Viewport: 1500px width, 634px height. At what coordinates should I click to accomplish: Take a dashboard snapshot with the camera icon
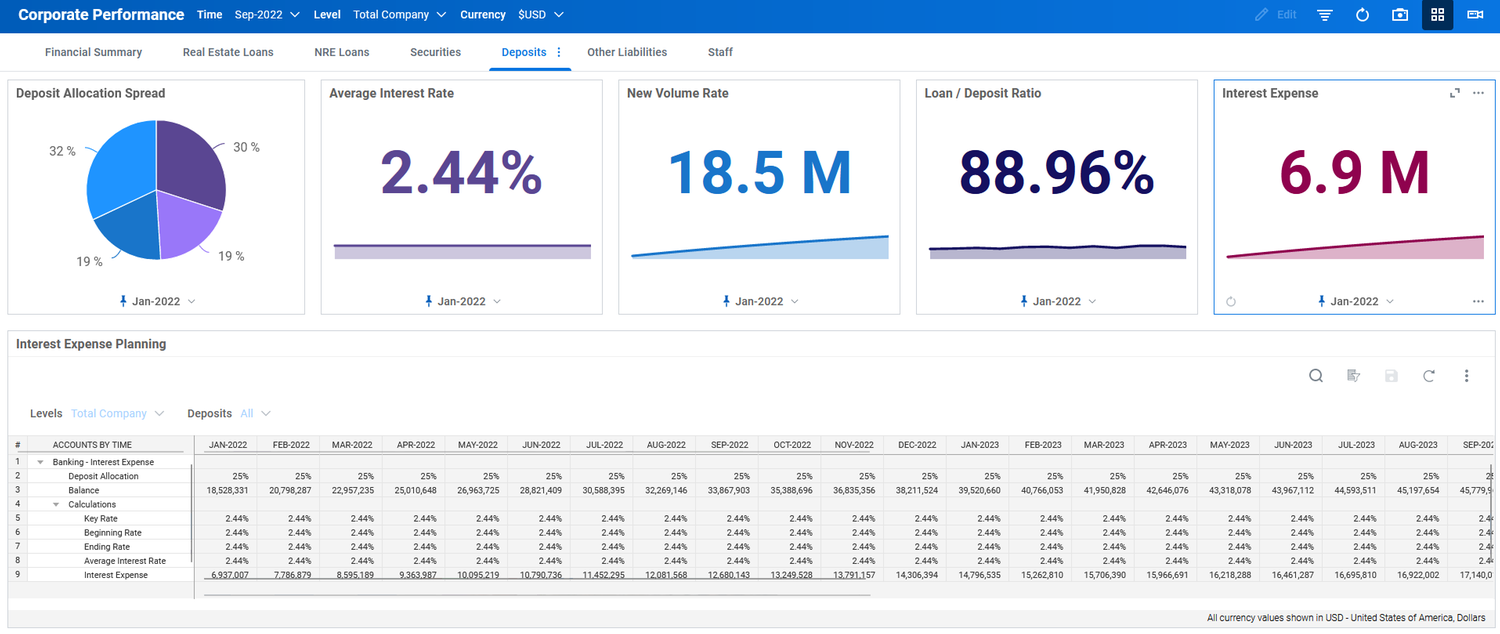pyautogui.click(x=1399, y=15)
